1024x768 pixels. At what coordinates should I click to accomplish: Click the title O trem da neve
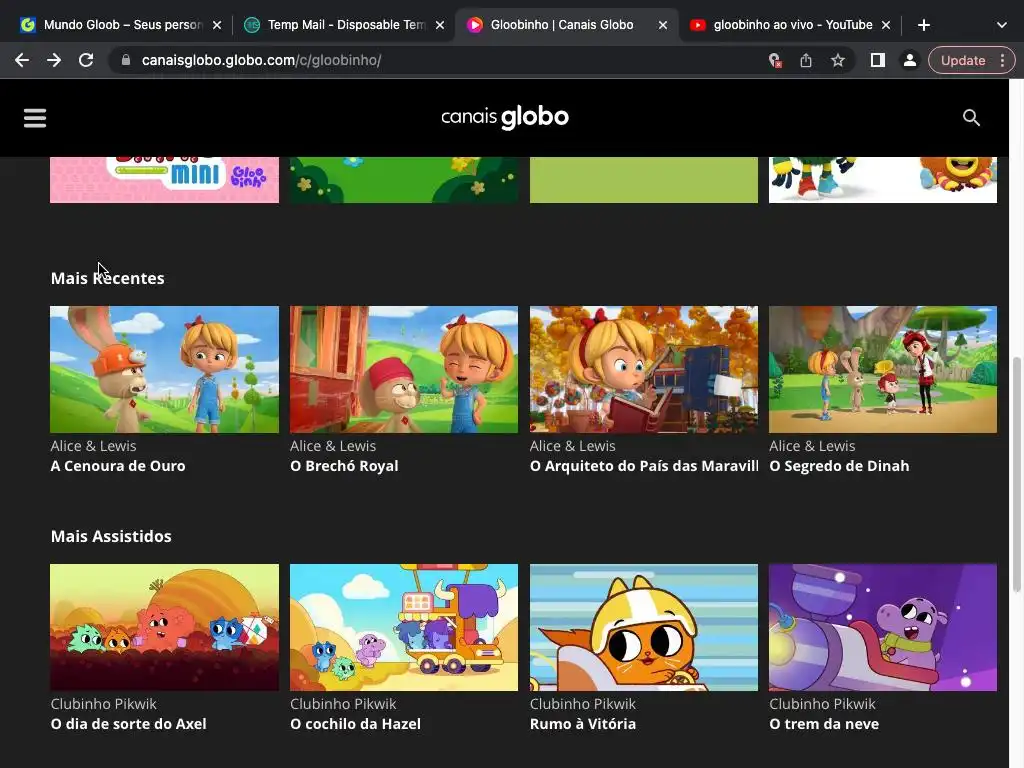click(x=824, y=724)
